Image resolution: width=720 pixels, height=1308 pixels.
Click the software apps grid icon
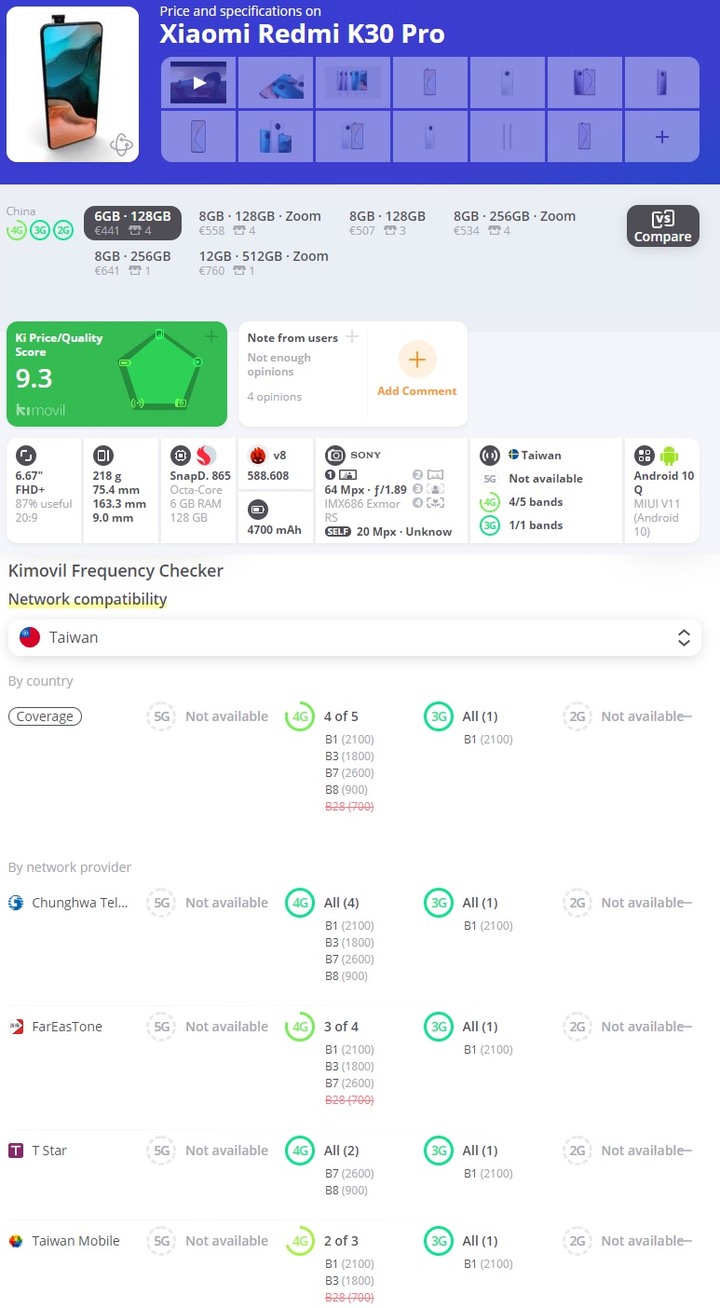point(644,455)
